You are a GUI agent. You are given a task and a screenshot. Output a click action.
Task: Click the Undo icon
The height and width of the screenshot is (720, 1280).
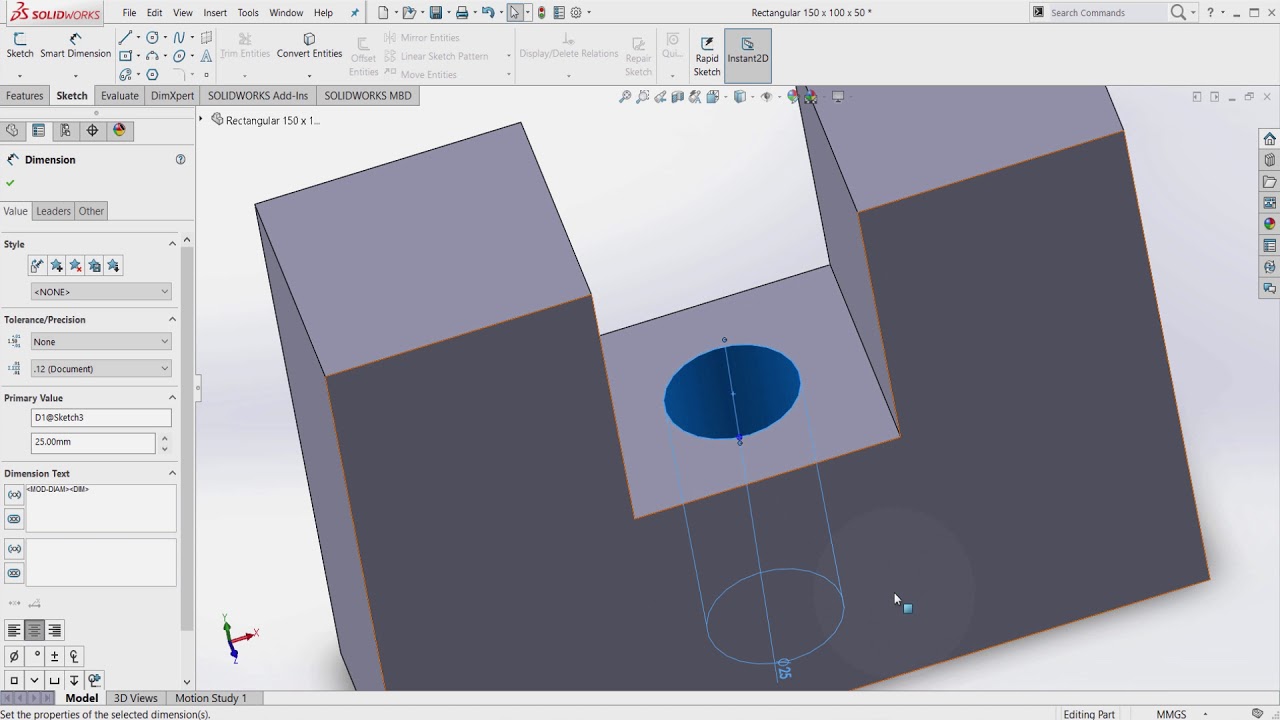coord(488,13)
